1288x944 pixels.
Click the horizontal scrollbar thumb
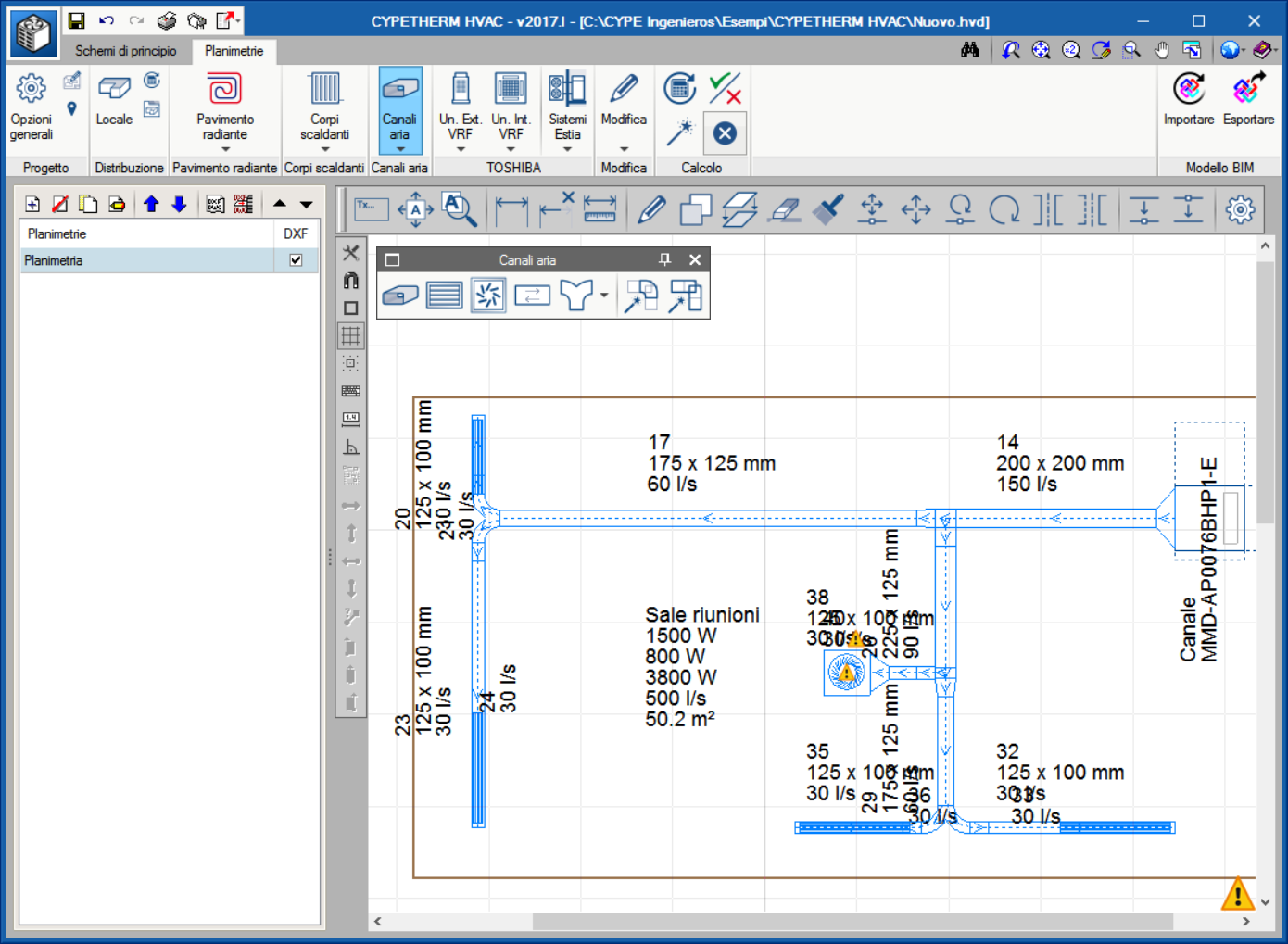pos(852,922)
